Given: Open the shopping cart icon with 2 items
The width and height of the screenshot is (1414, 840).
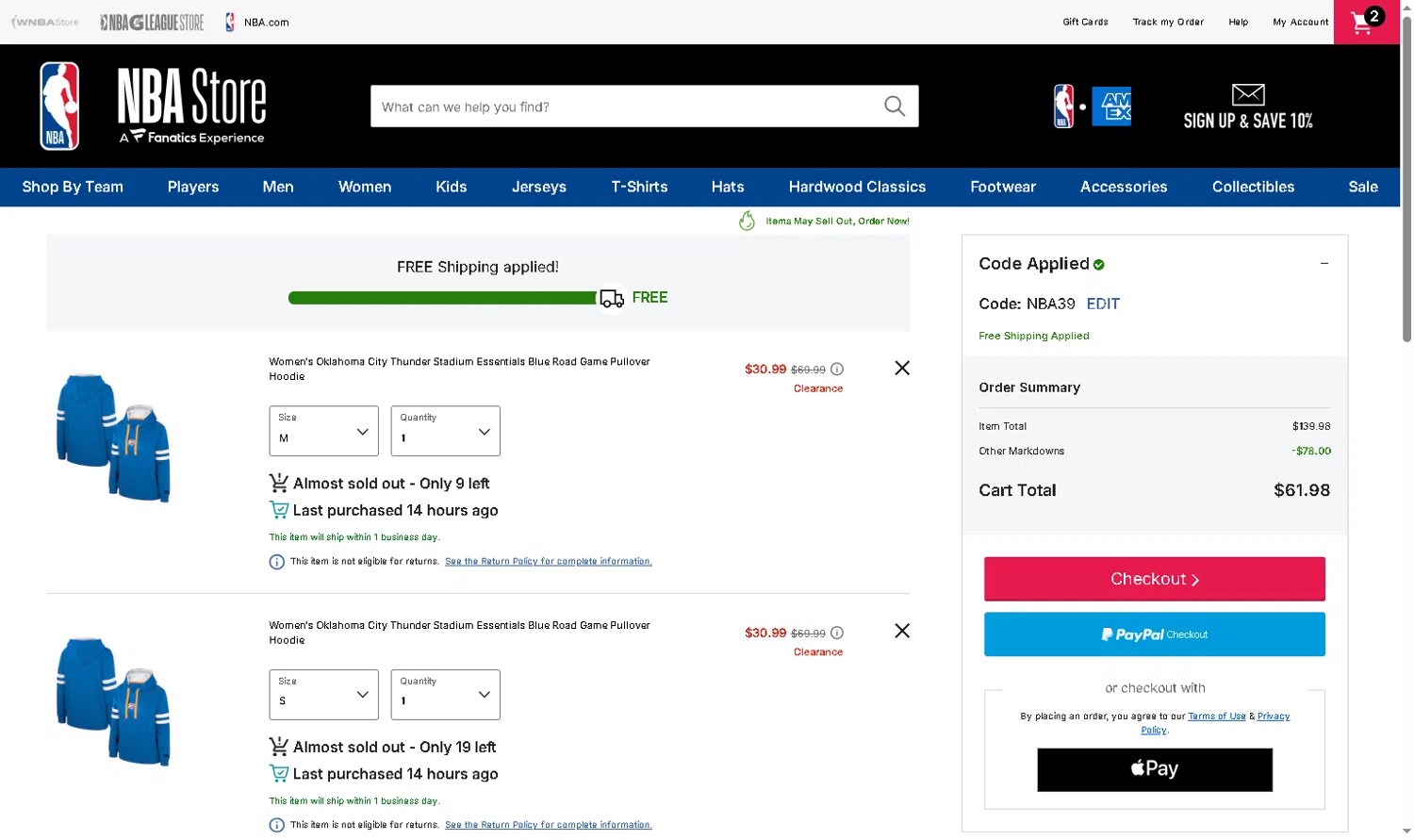Looking at the screenshot, I should (x=1367, y=22).
